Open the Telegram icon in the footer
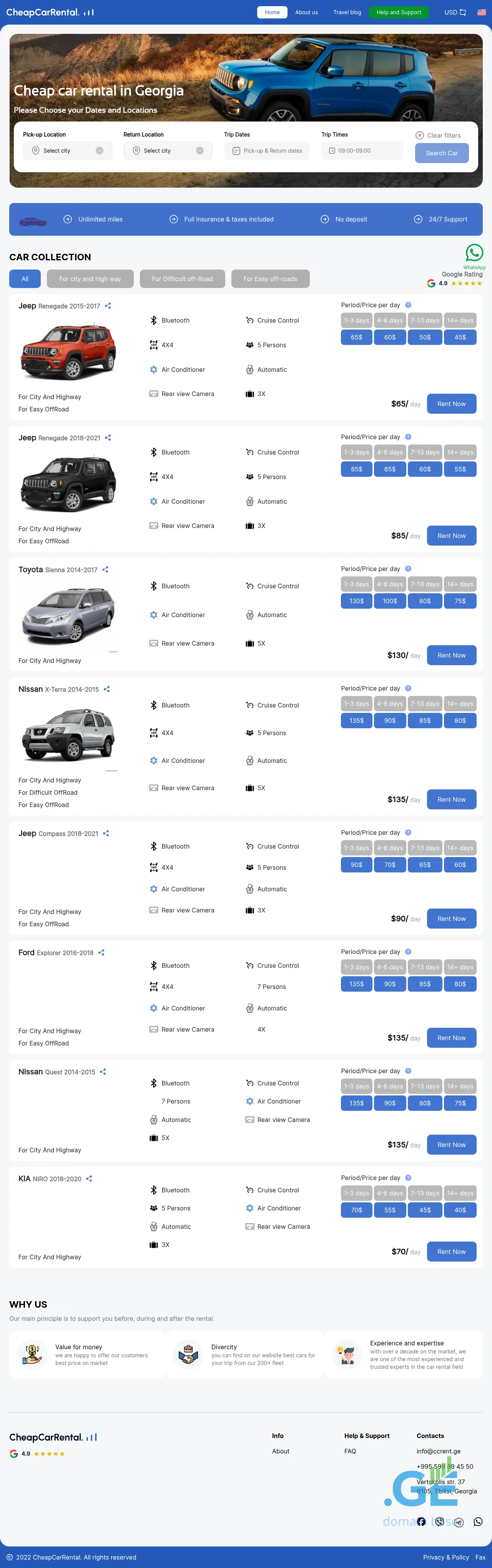 coord(459,1522)
